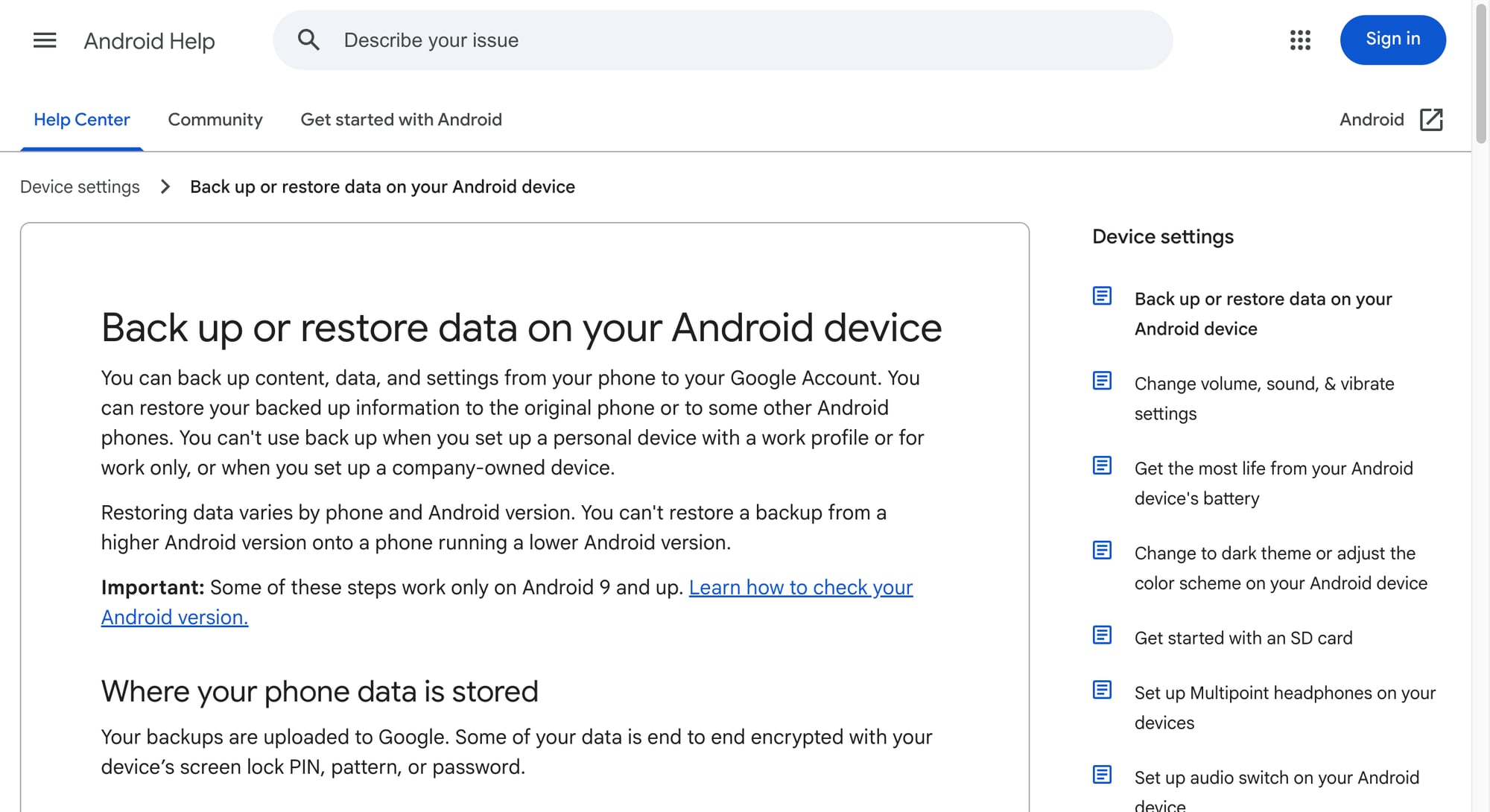Open Set up Multipoint headphones article
This screenshot has width=1490, height=812.
(x=1284, y=708)
